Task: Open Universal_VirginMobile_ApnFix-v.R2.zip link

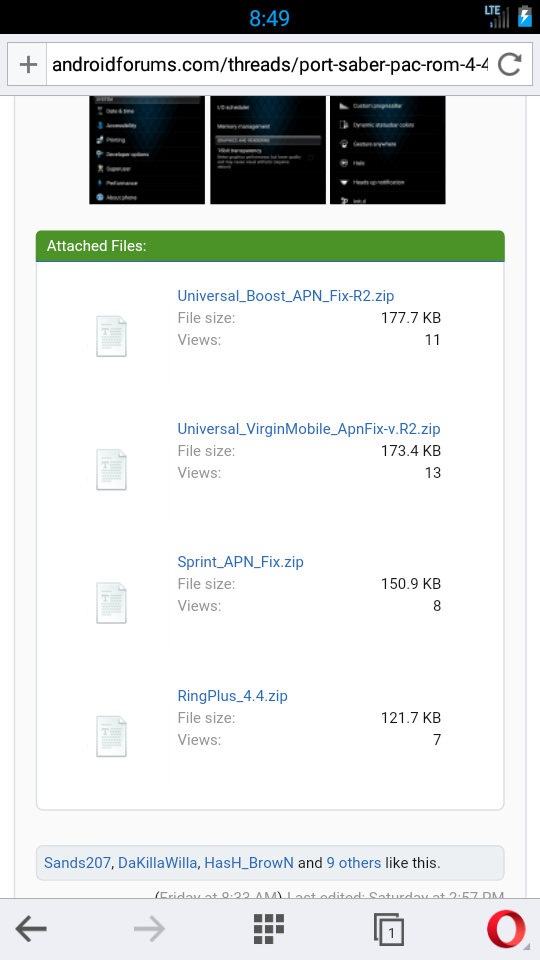Action: point(309,429)
